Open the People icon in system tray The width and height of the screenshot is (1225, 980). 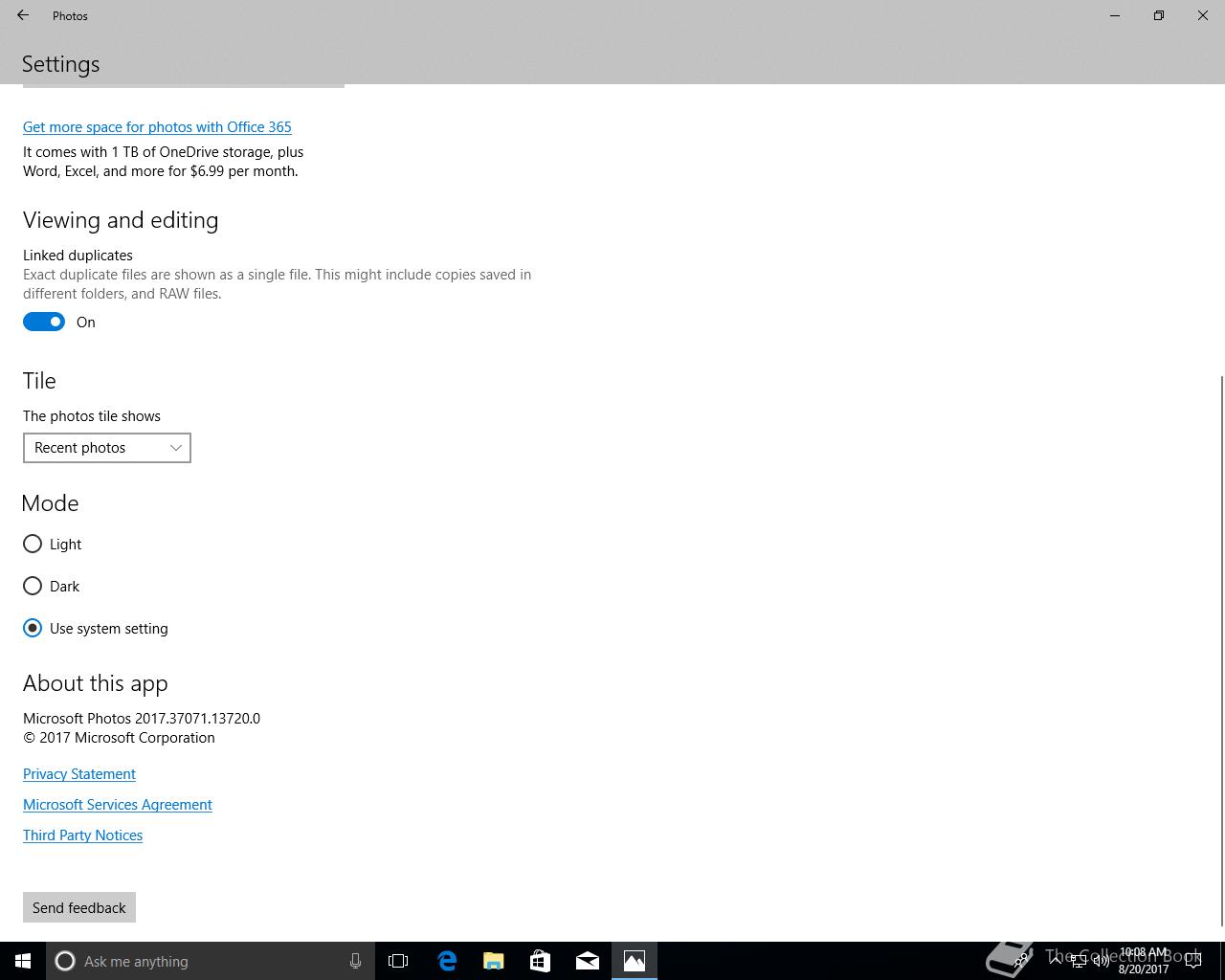coord(1022,961)
